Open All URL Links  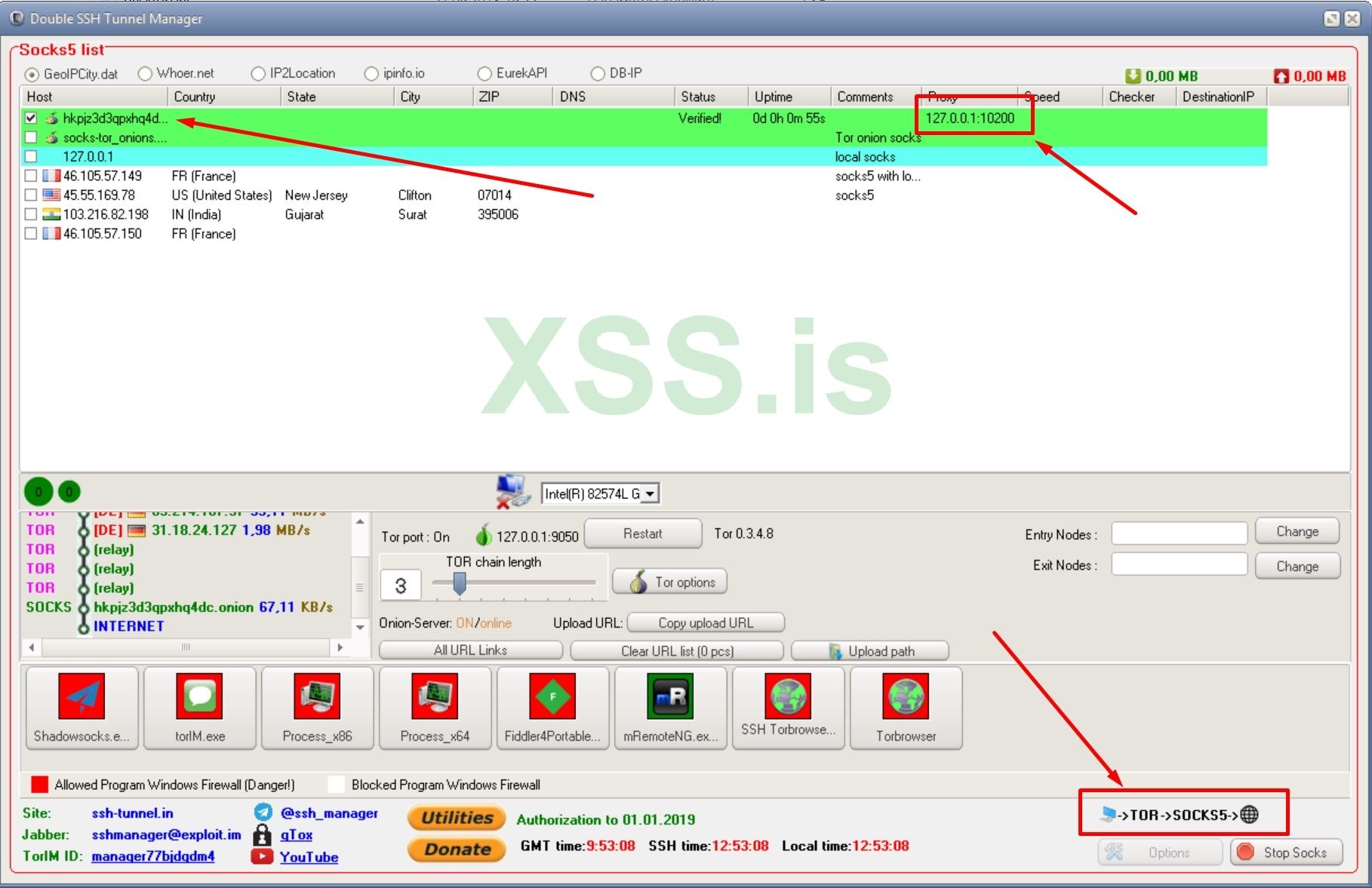click(x=471, y=650)
